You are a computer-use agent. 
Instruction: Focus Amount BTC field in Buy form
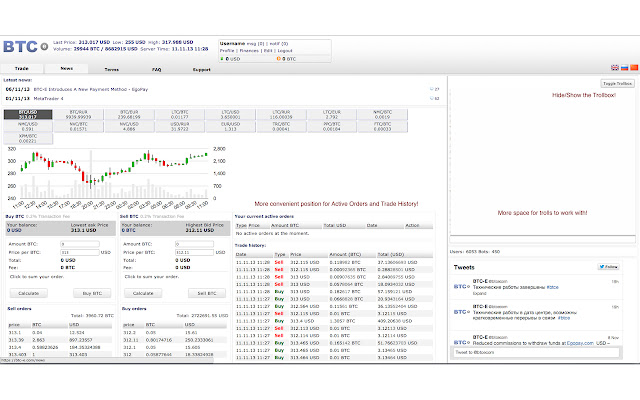[80, 244]
